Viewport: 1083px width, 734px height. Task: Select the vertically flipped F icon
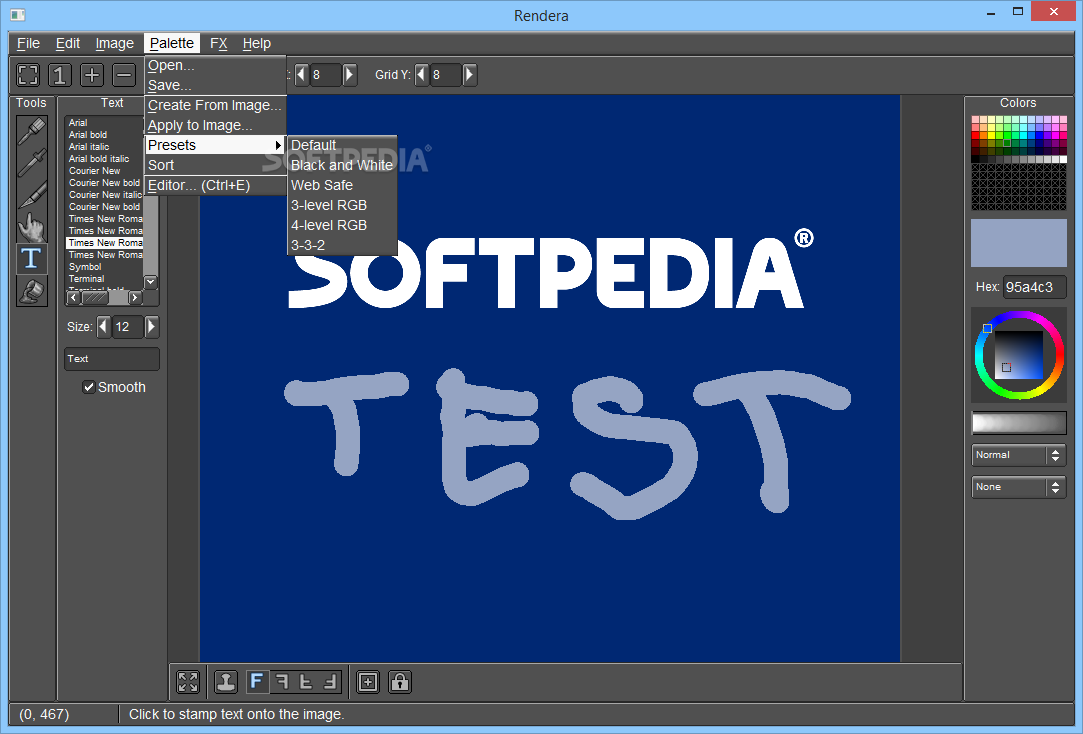pyautogui.click(x=306, y=682)
